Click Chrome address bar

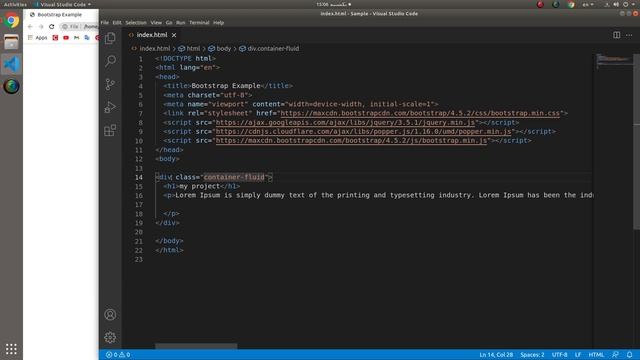click(80, 27)
